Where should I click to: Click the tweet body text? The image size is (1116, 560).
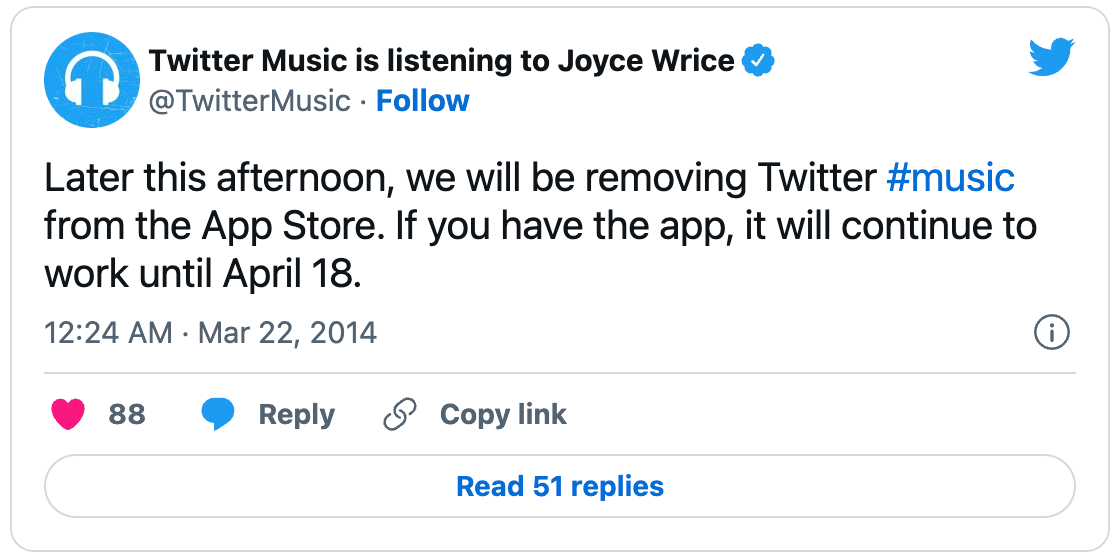541,226
